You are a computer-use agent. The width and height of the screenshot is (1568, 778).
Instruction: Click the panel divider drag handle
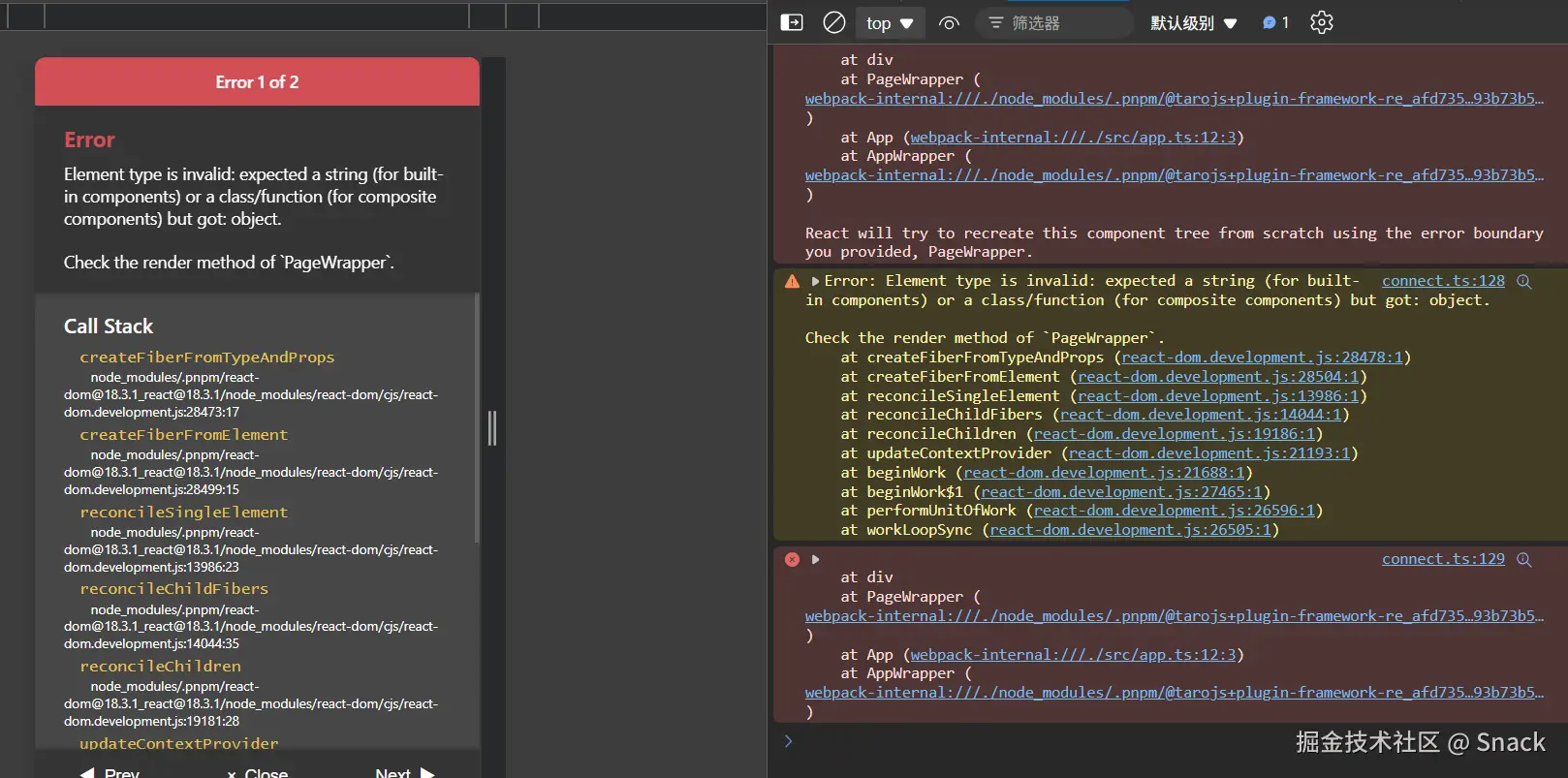coord(492,427)
